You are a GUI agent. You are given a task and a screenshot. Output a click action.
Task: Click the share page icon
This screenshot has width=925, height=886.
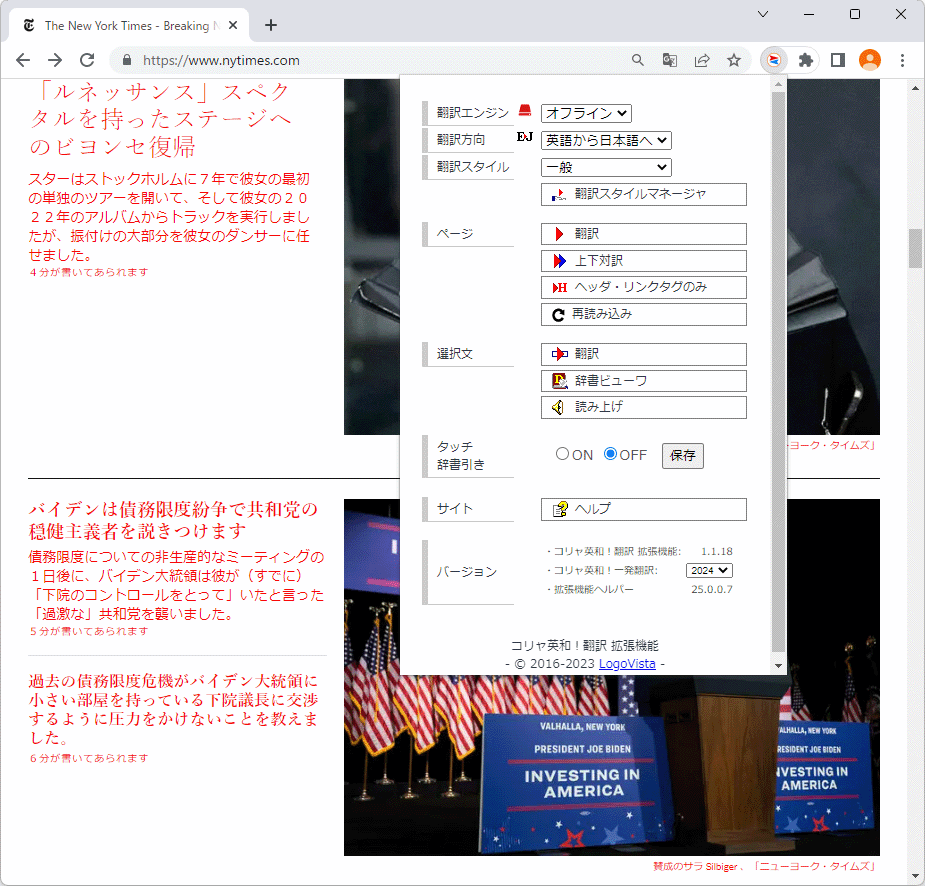[702, 60]
